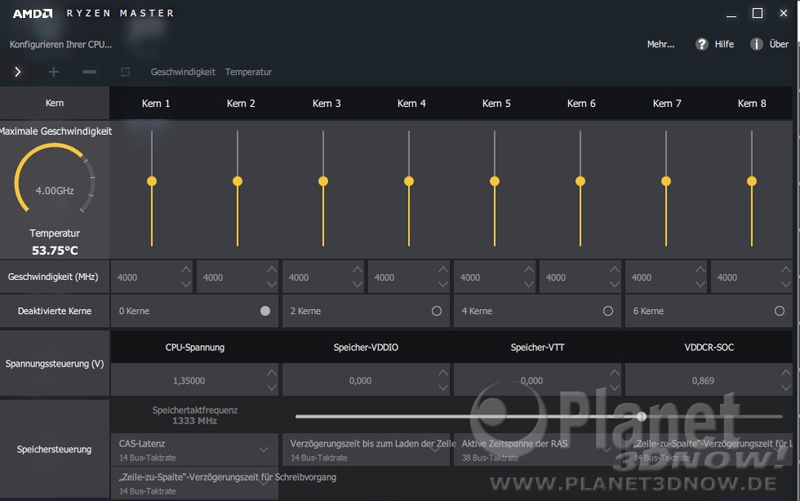Click the VDDCR-SOC value 0,869

click(x=703, y=381)
